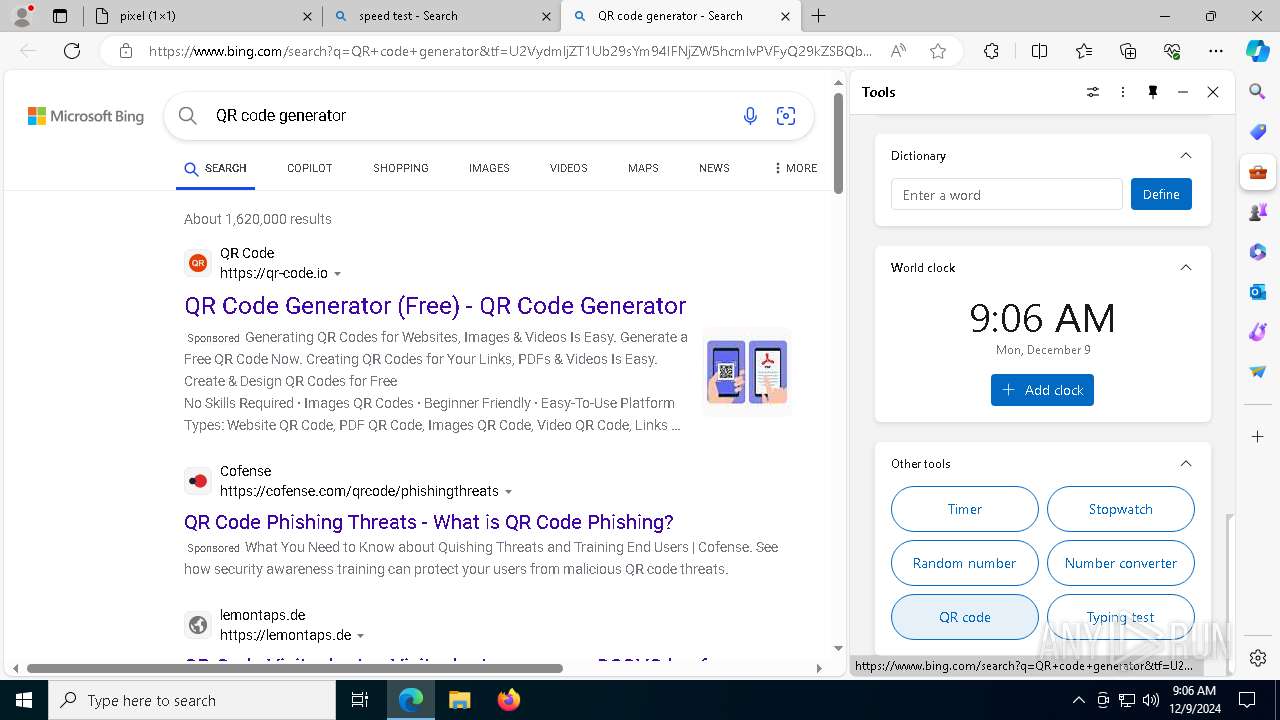Open browser essentials heart icon
The image size is (1280, 720).
(x=1172, y=51)
